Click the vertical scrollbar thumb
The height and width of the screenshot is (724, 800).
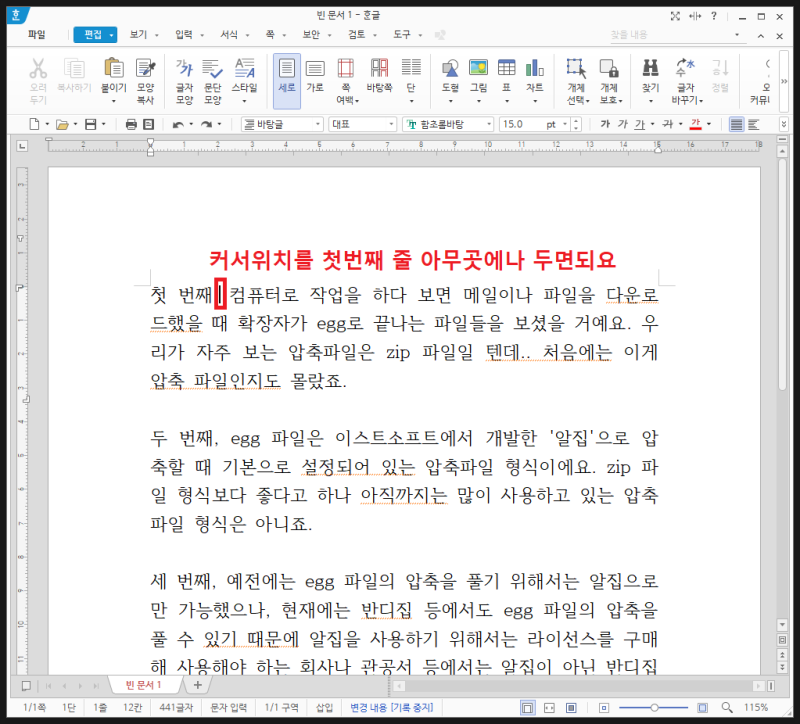(783, 274)
